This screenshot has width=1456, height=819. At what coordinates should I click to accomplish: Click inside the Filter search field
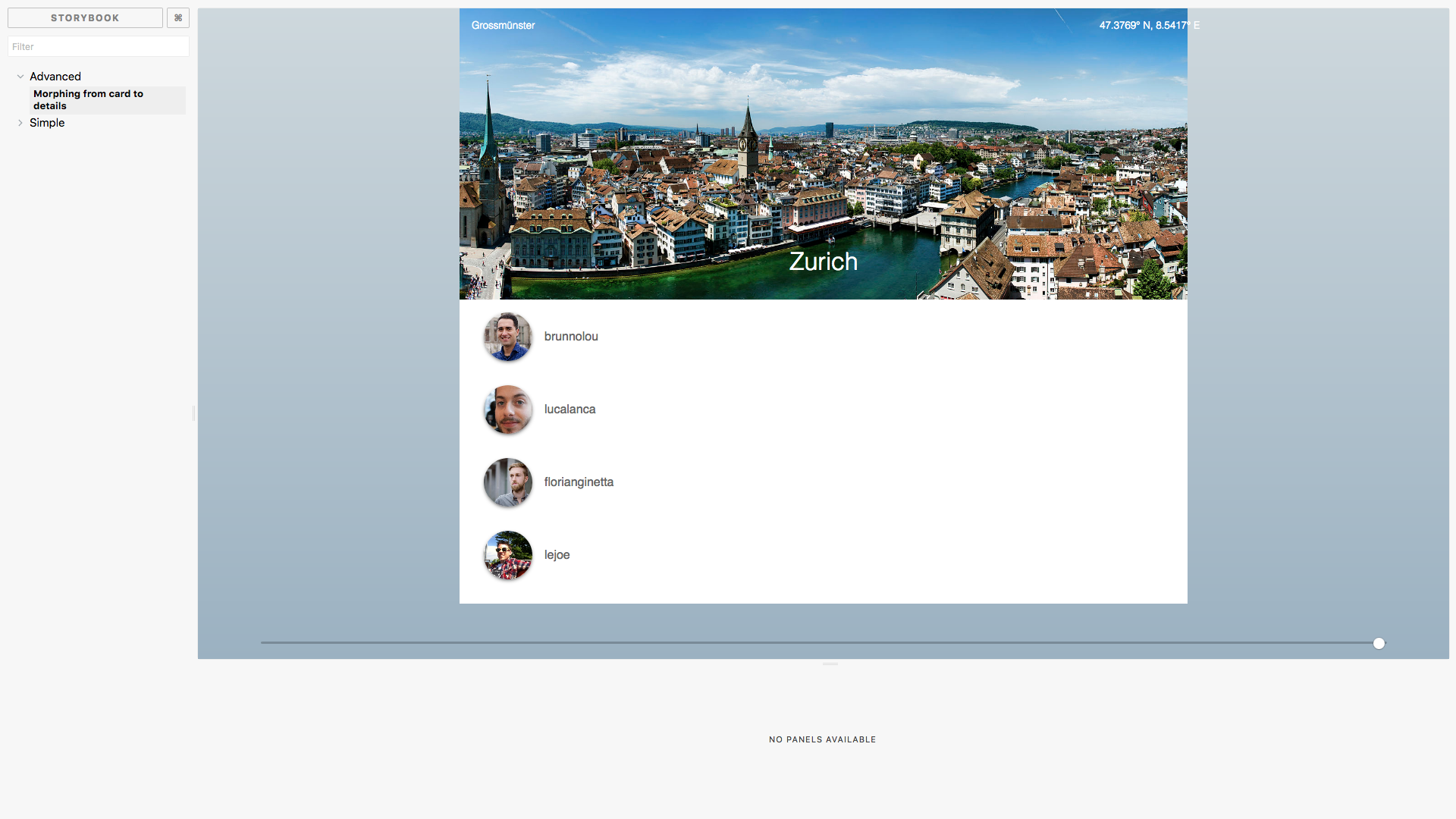(x=98, y=46)
